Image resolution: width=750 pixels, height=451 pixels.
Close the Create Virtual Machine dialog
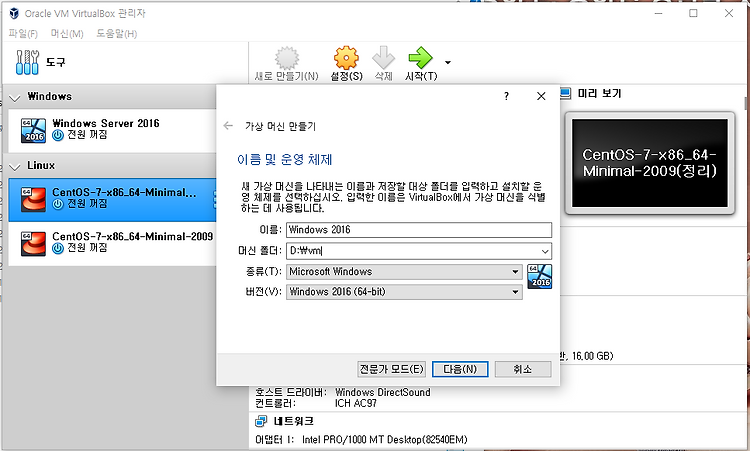541,96
